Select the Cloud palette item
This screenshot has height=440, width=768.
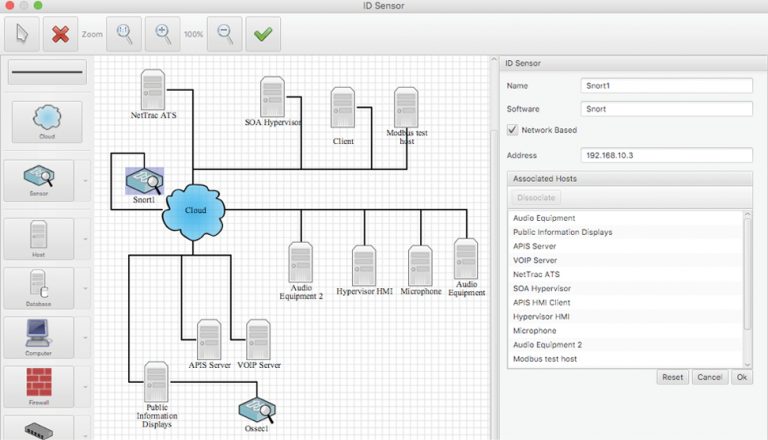pos(47,120)
